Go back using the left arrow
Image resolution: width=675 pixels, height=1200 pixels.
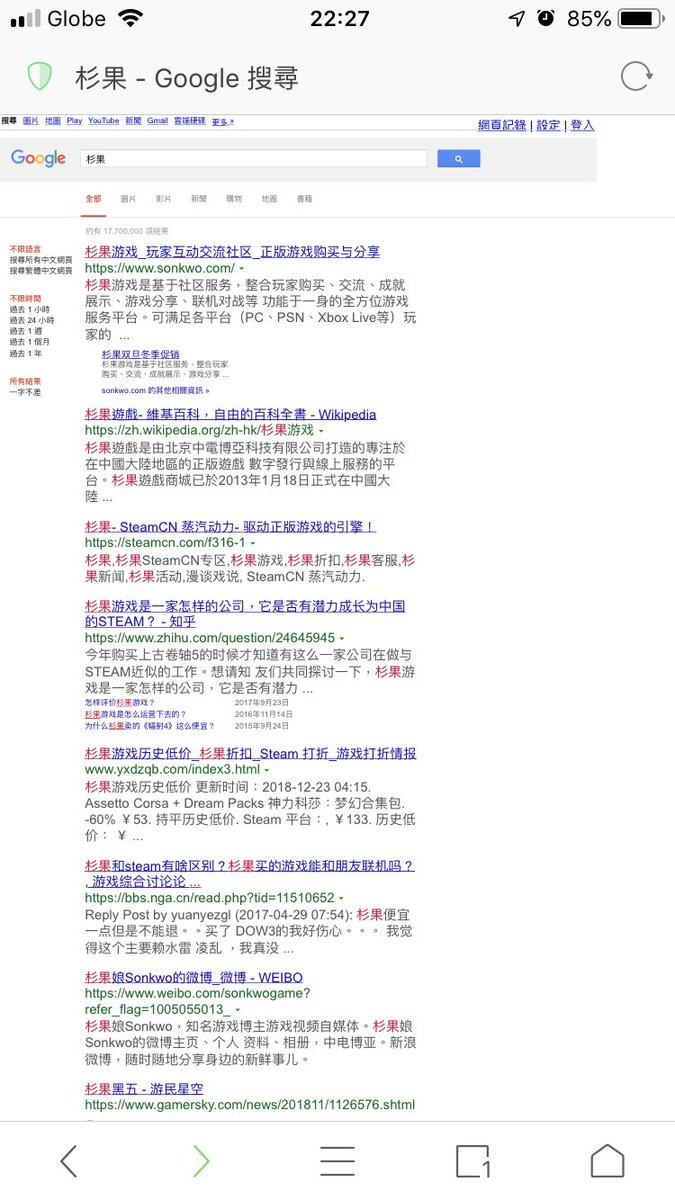(x=68, y=1161)
